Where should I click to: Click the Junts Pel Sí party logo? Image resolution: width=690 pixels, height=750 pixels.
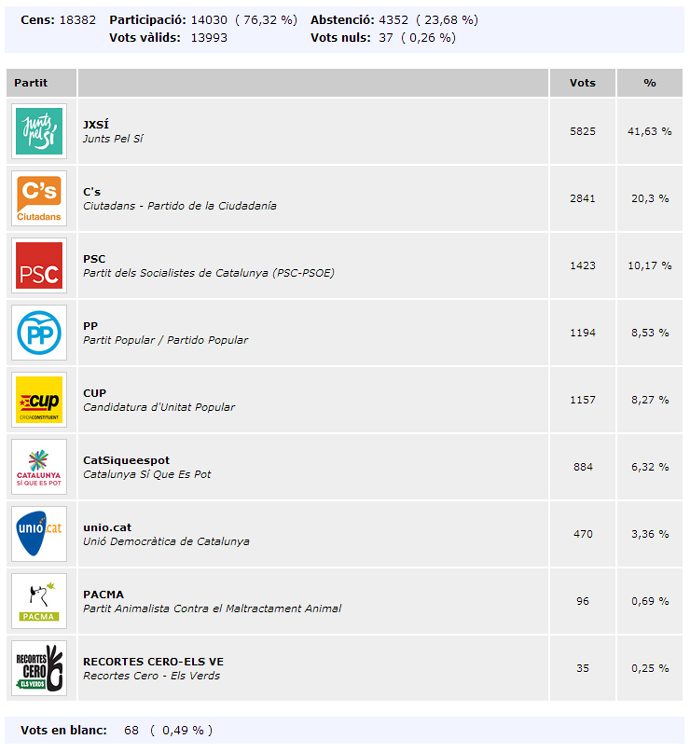coord(40,131)
